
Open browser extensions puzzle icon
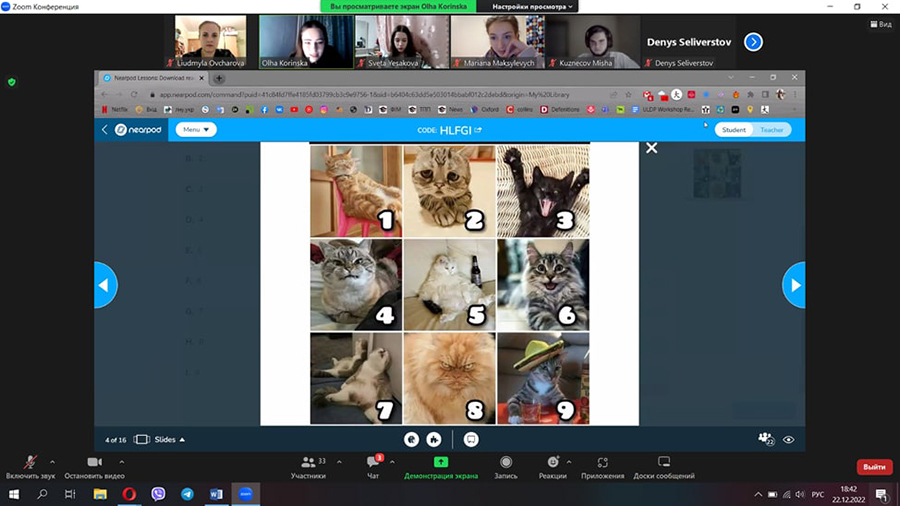pyautogui.click(x=750, y=95)
